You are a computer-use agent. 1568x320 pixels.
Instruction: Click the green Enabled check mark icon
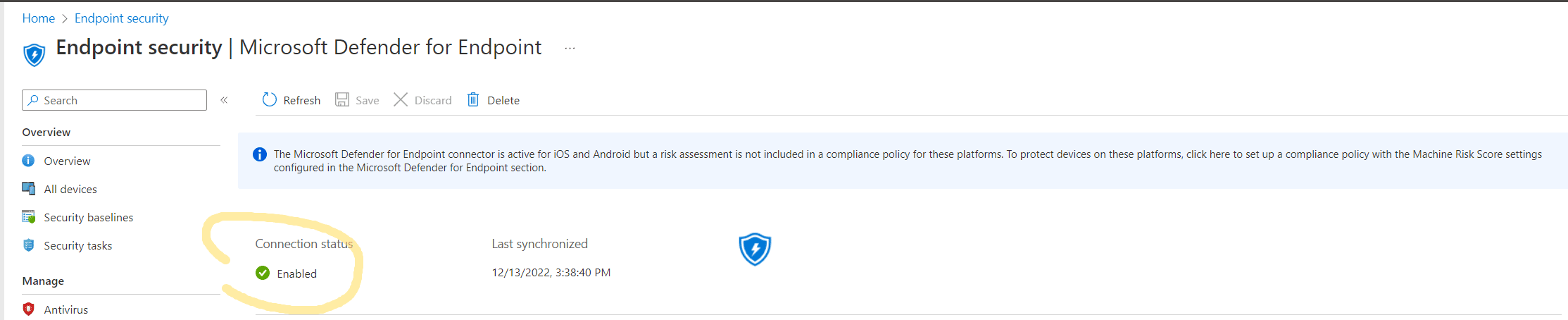click(263, 273)
